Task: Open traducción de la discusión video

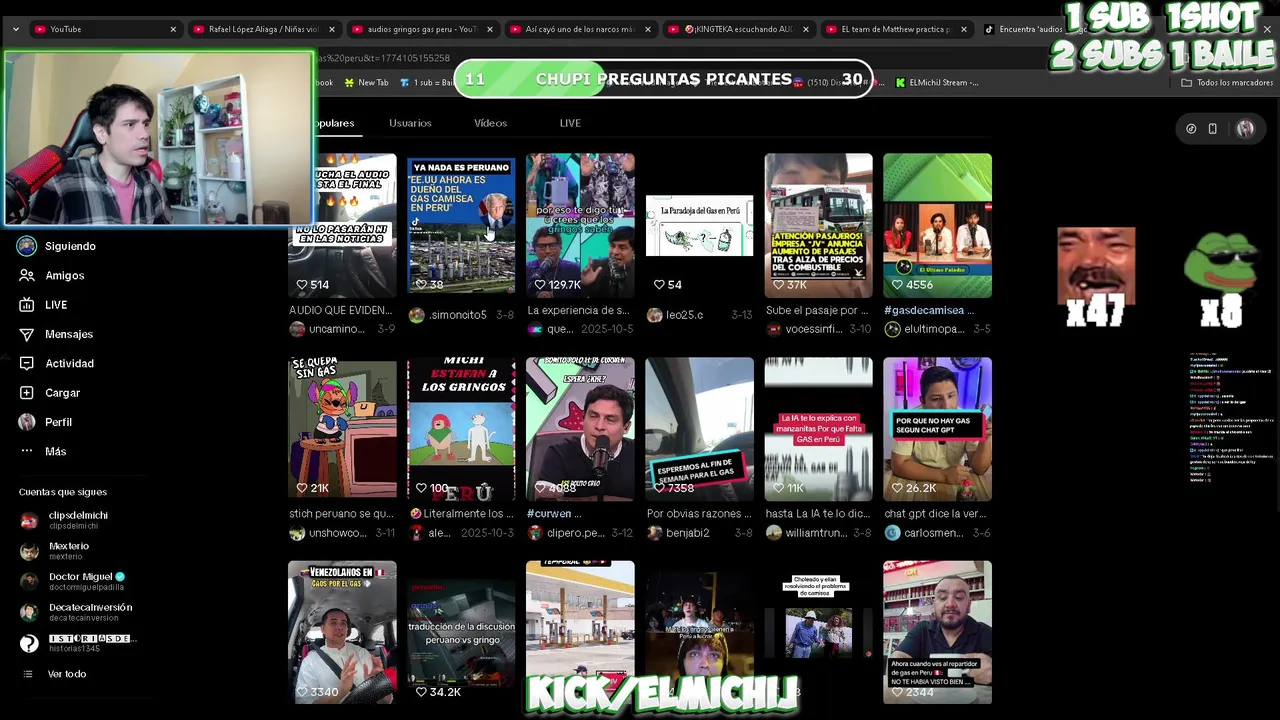Action: [x=461, y=632]
